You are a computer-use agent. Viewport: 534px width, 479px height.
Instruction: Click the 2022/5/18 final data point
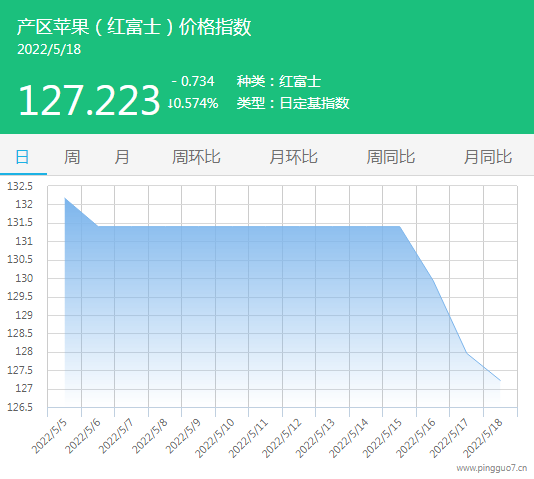pyautogui.click(x=500, y=381)
